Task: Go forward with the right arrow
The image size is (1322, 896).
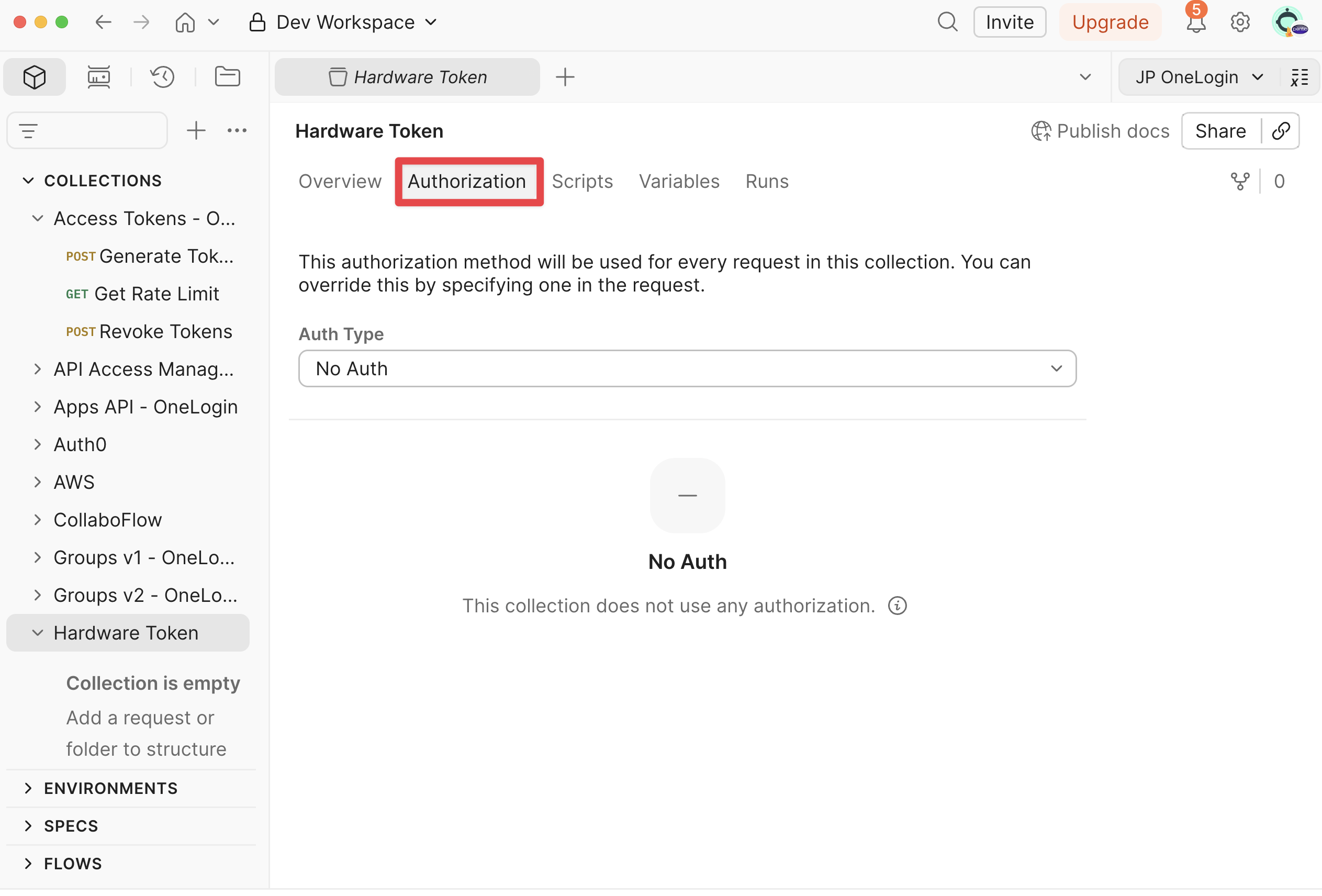Action: tap(141, 22)
